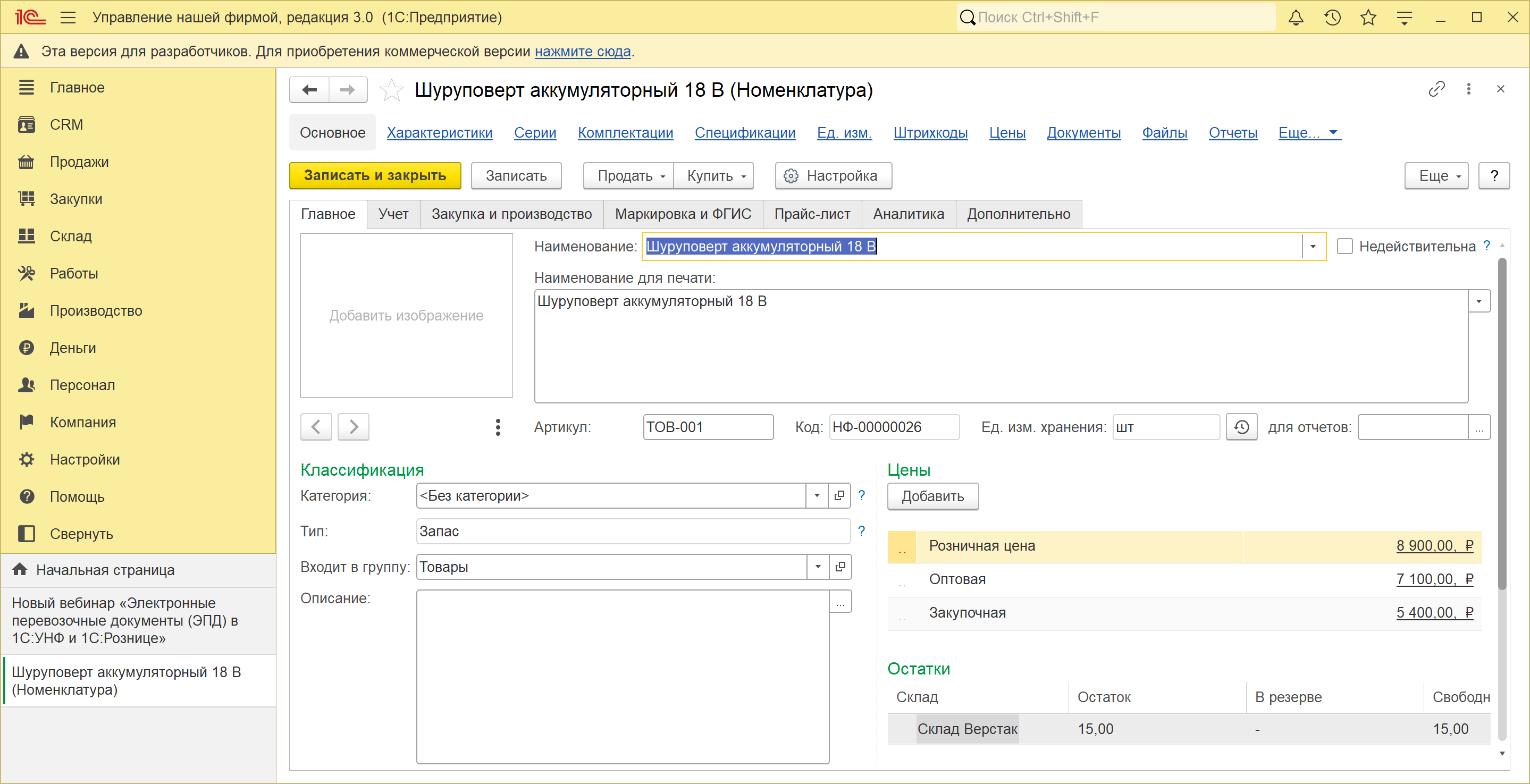The image size is (1530, 784).
Task: Go back with the left arrow button
Action: coord(309,90)
